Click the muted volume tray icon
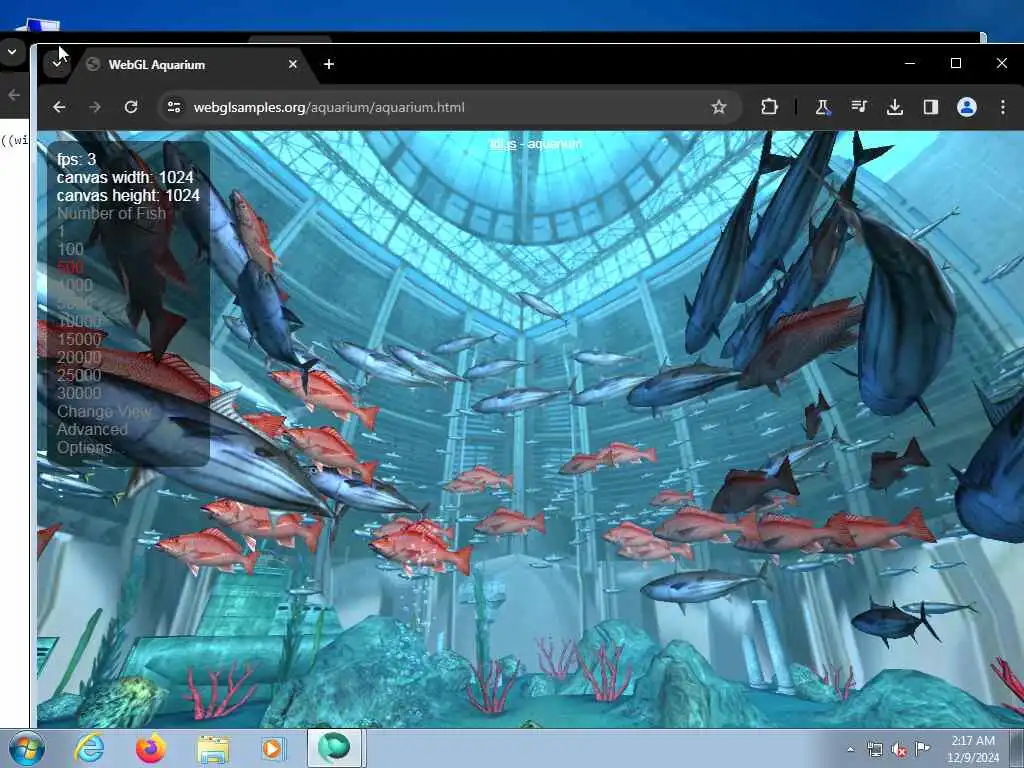Viewport: 1024px width, 768px height. tap(899, 749)
